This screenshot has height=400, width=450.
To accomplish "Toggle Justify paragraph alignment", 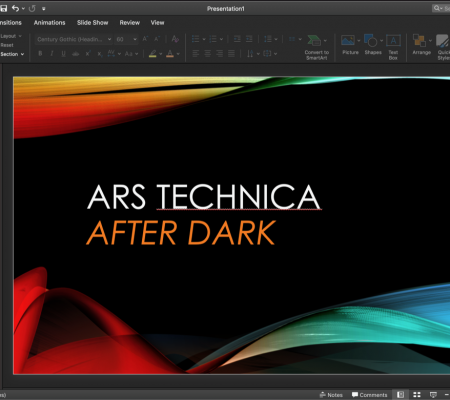I will point(231,53).
